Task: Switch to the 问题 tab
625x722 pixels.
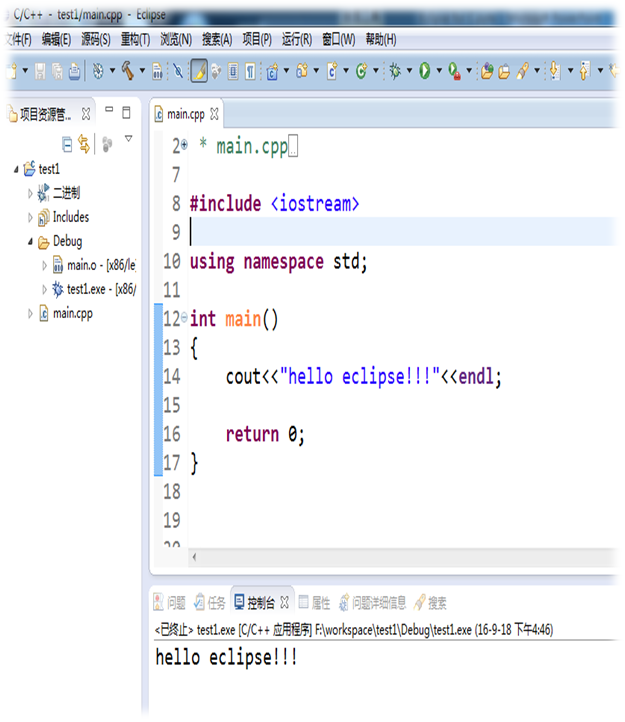Action: point(170,602)
